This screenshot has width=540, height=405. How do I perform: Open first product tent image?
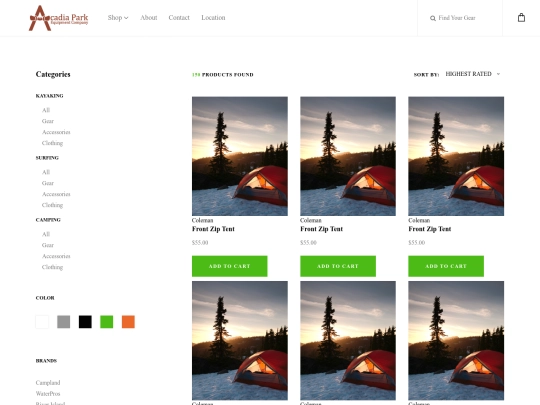point(240,156)
